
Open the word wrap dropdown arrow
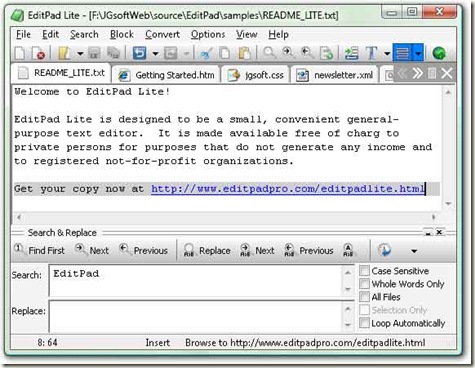tap(418, 53)
